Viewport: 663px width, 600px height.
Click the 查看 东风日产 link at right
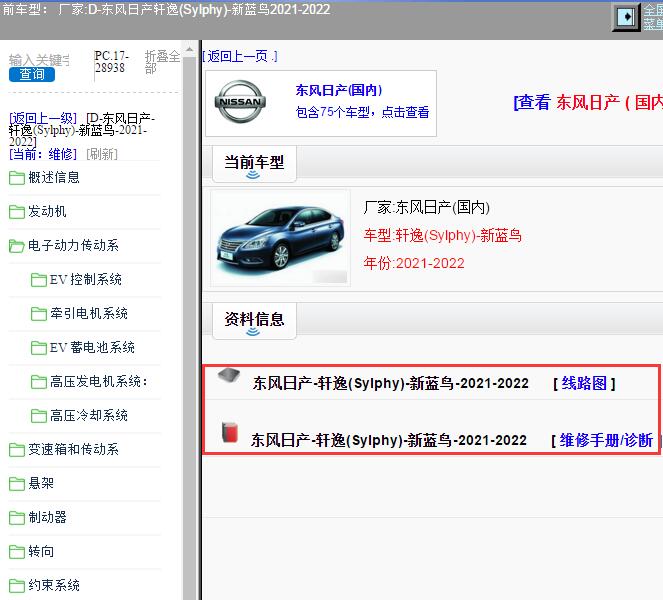tap(588, 102)
